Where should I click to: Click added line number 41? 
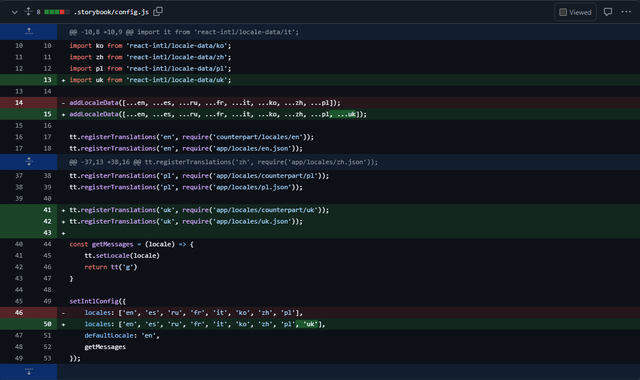point(47,210)
